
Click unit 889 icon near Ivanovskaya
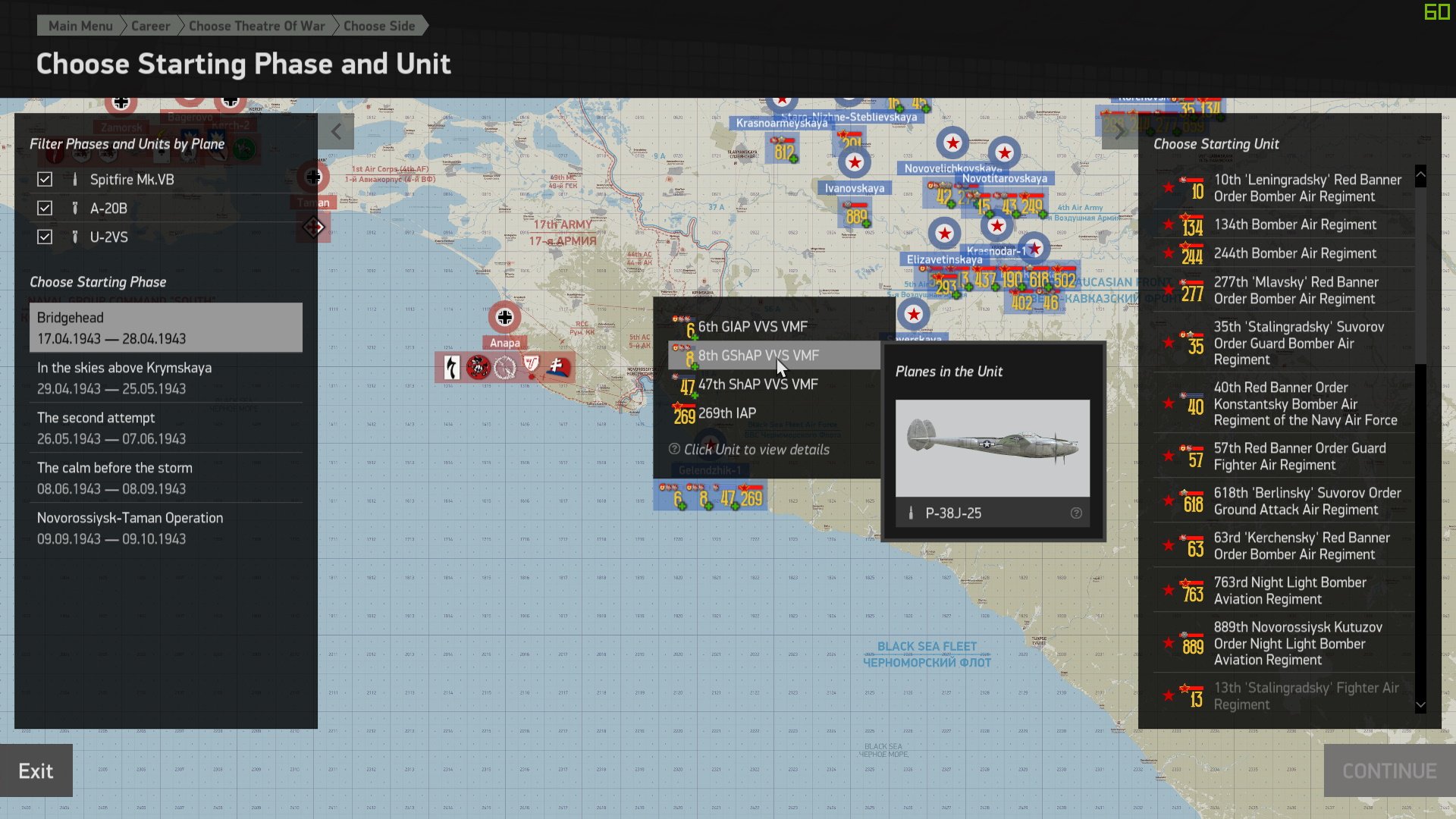point(856,215)
